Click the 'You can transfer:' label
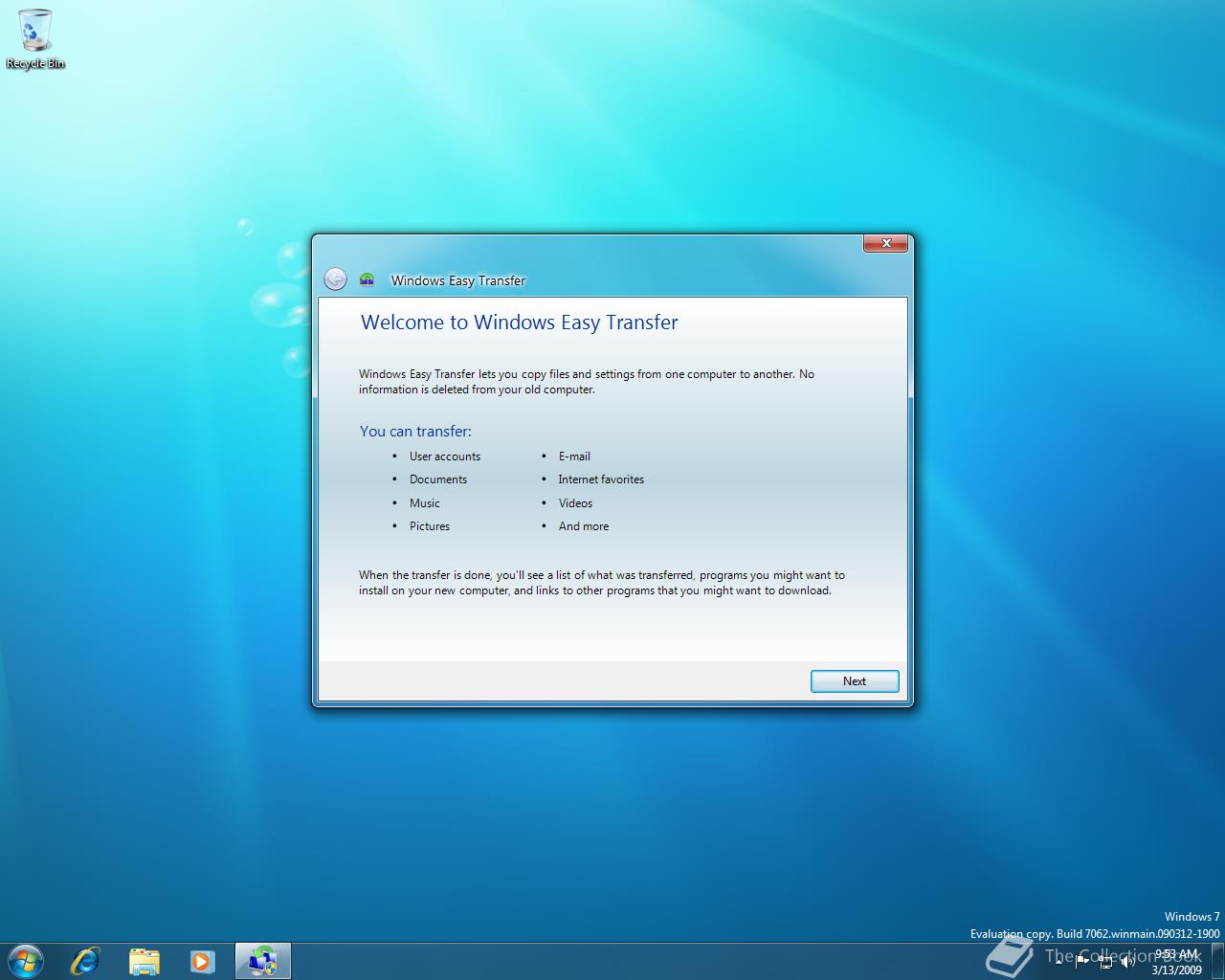The image size is (1225, 980). (x=415, y=432)
